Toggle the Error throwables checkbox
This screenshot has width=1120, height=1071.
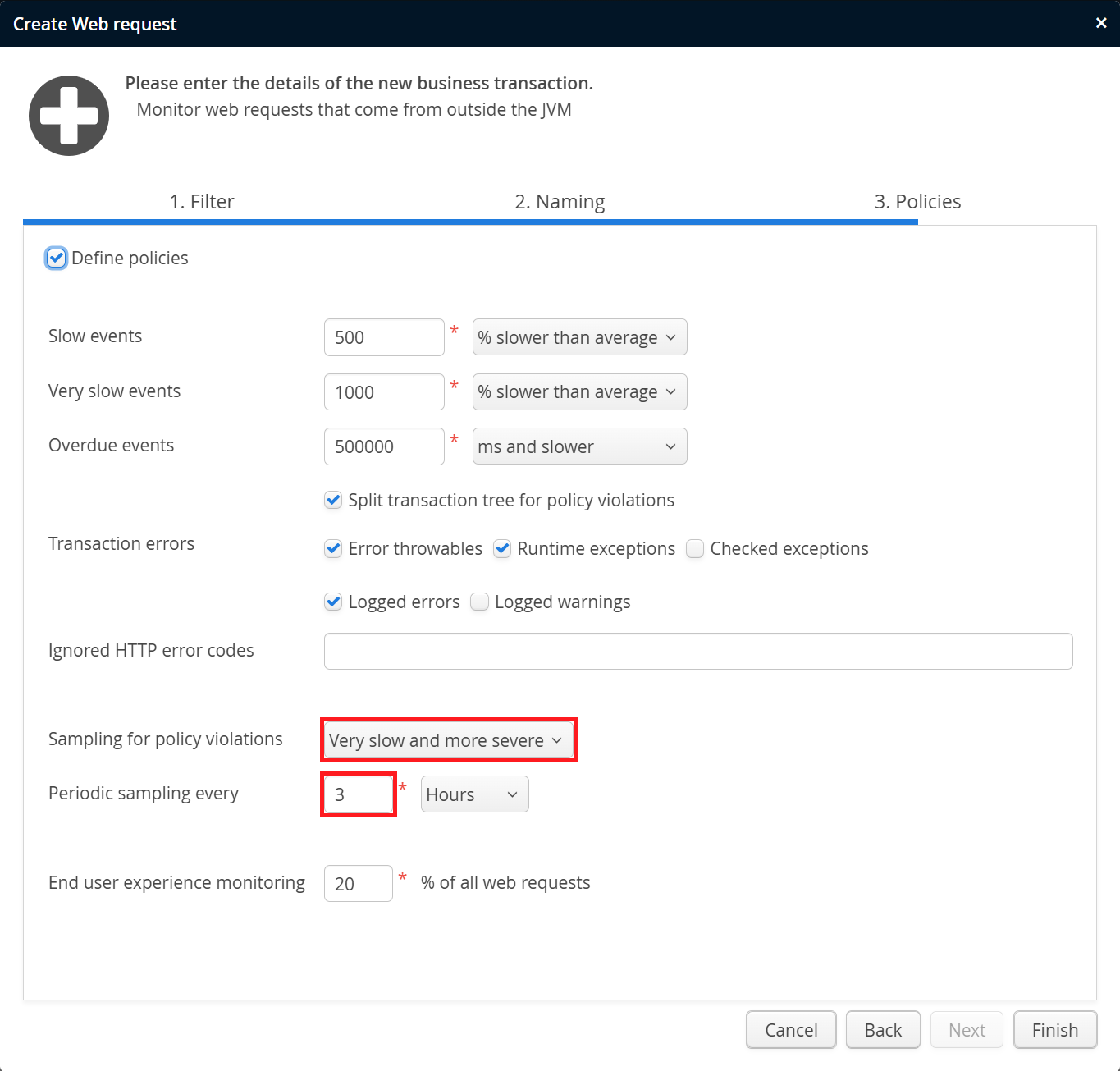[x=333, y=549]
